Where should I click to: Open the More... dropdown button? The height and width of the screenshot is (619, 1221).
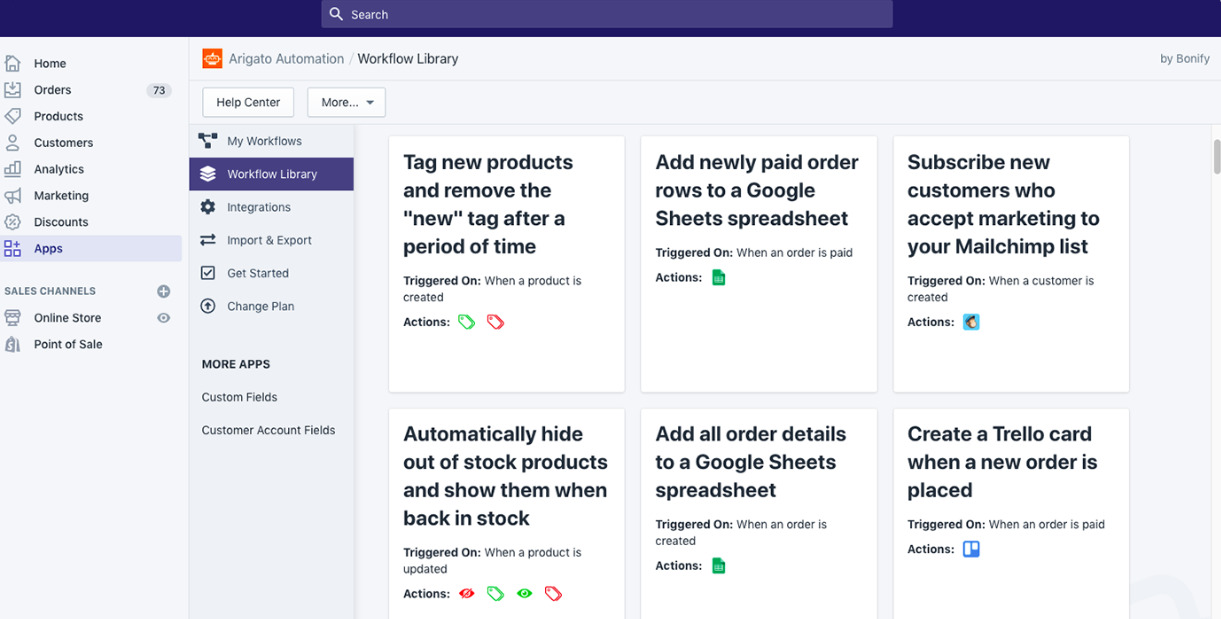pyautogui.click(x=346, y=102)
